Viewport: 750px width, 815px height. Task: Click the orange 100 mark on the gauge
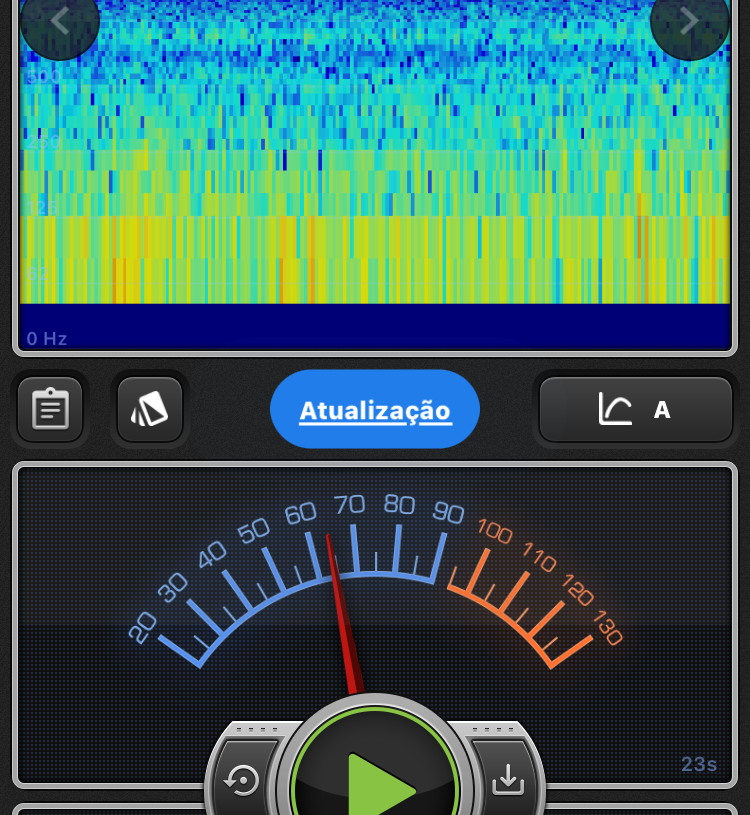point(494,530)
